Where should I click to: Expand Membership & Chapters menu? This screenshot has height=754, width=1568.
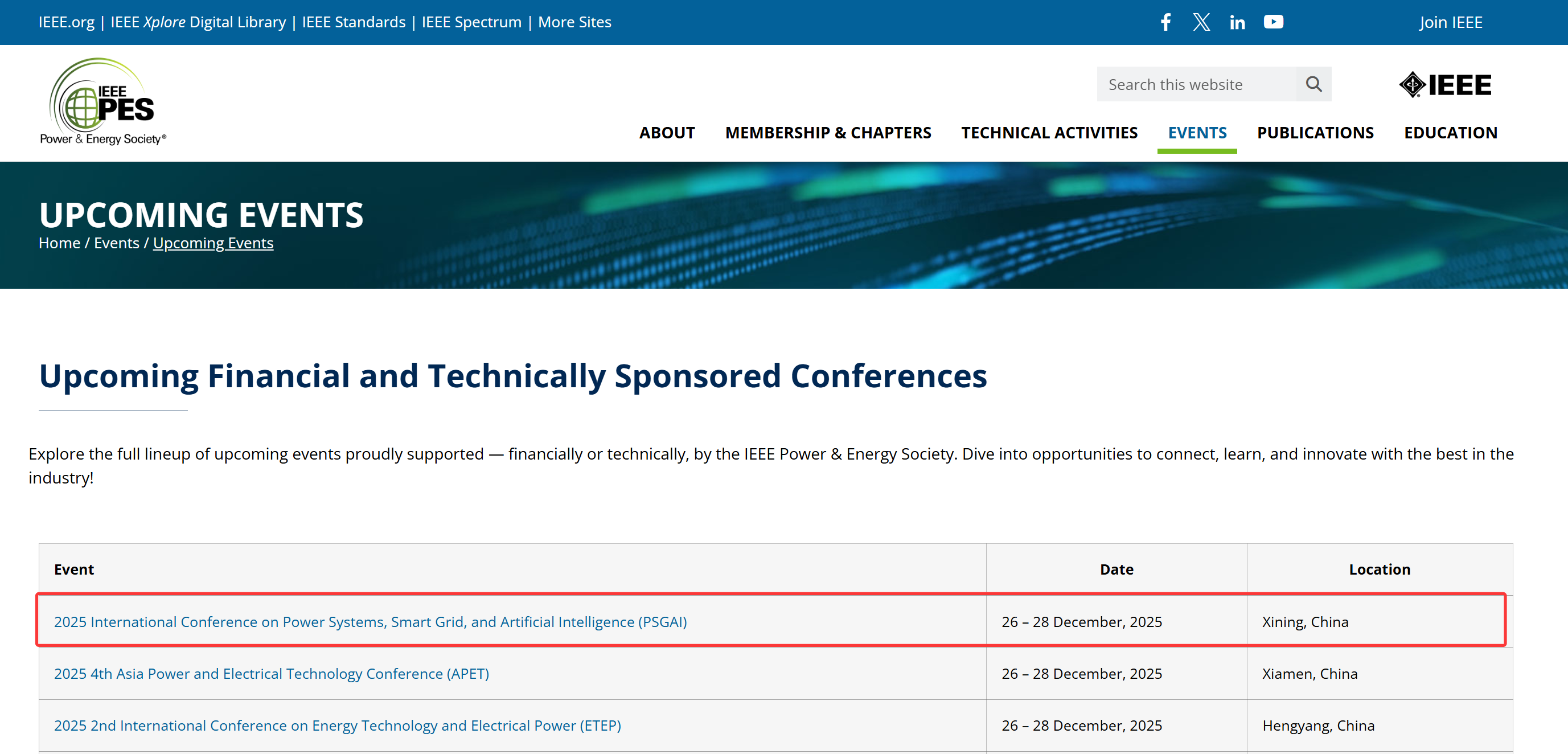pyautogui.click(x=828, y=133)
